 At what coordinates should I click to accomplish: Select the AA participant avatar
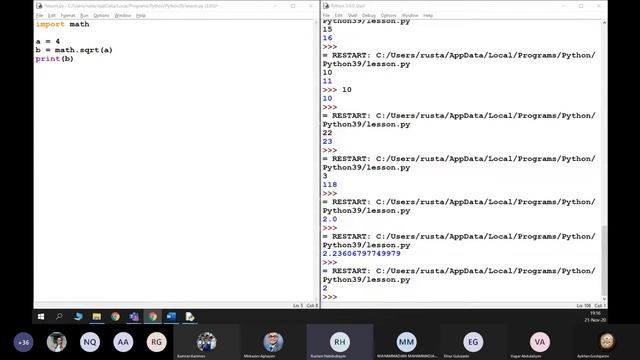[123, 342]
